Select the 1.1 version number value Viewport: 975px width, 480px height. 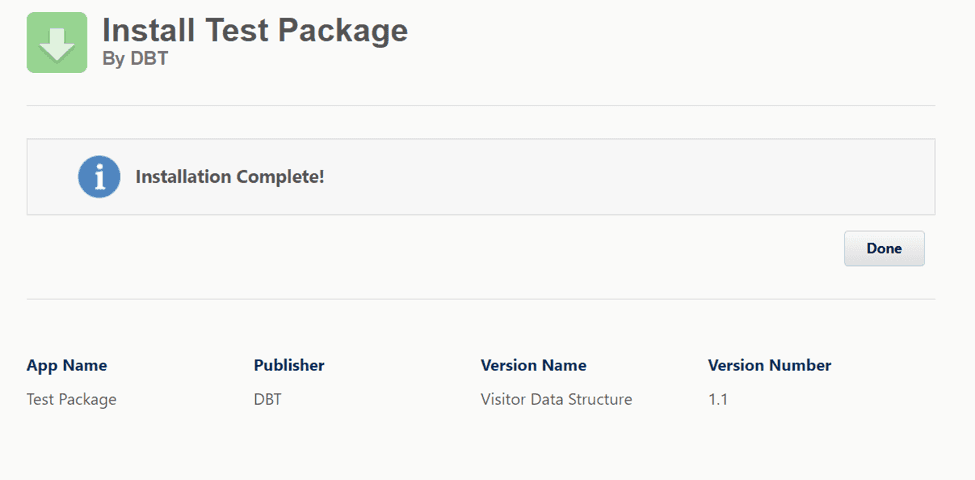(x=718, y=399)
